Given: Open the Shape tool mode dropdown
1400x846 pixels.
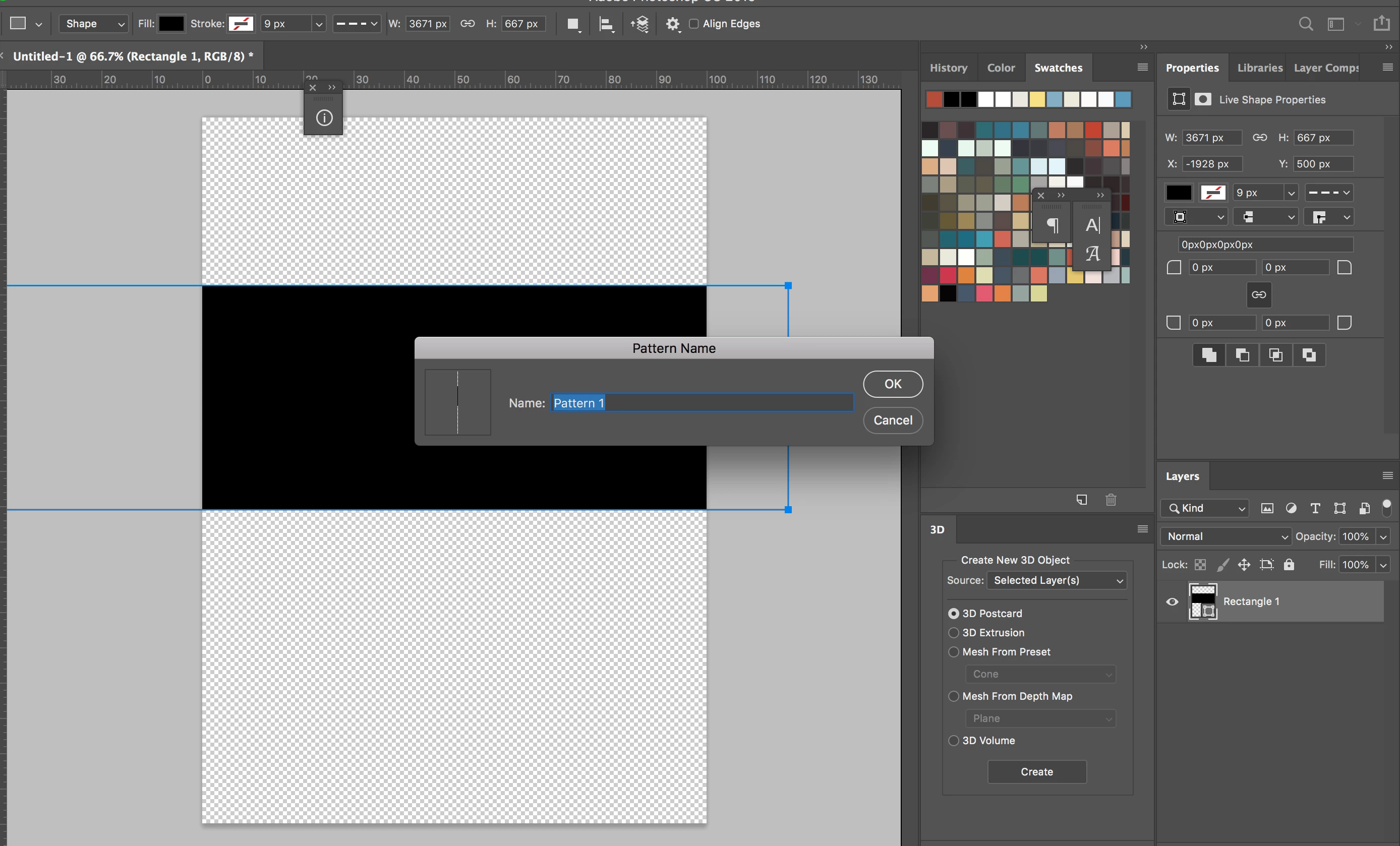Looking at the screenshot, I should click(94, 24).
